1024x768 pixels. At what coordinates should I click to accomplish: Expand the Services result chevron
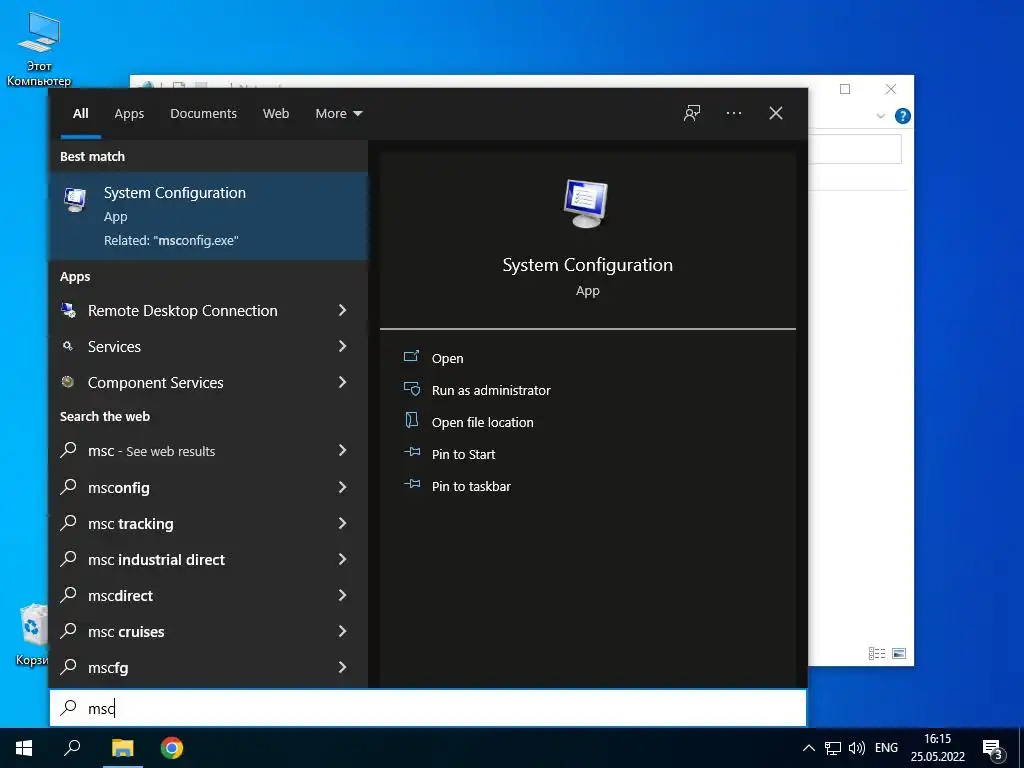342,346
